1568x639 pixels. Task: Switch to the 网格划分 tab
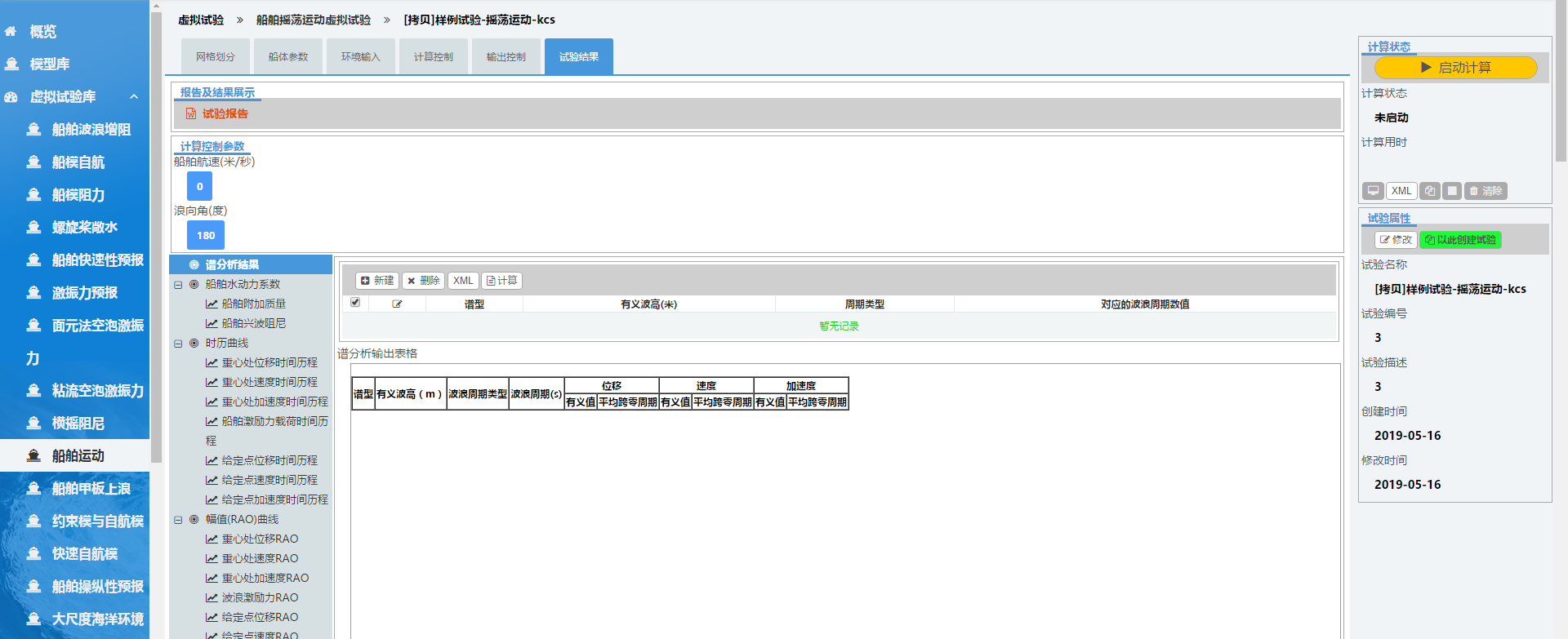click(x=216, y=57)
